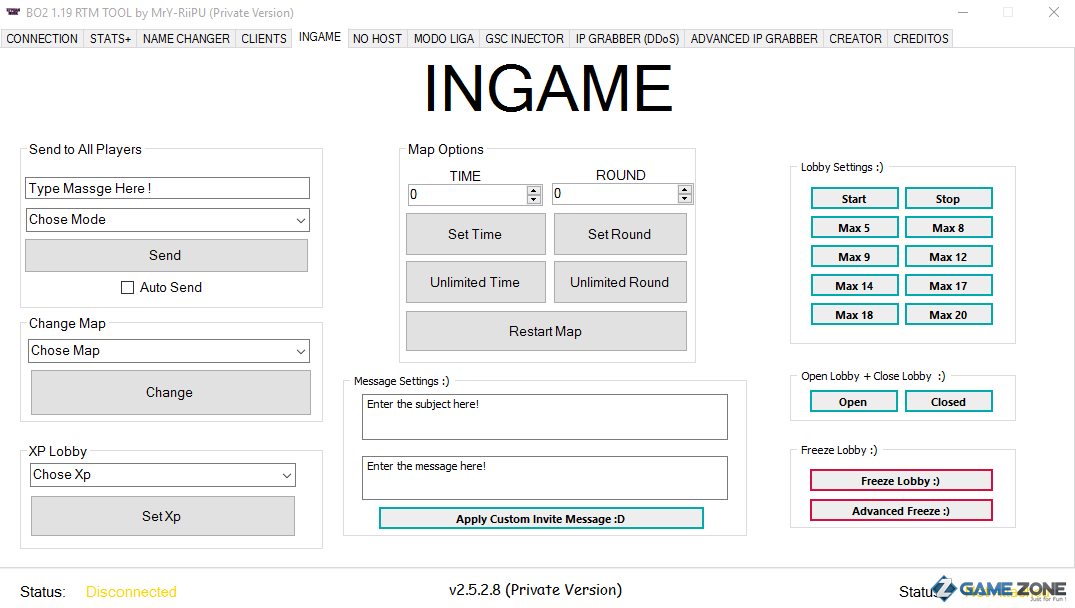This screenshot has height=608, width=1075.
Task: Expand the Chose Mode dropdown
Action: pos(300,220)
